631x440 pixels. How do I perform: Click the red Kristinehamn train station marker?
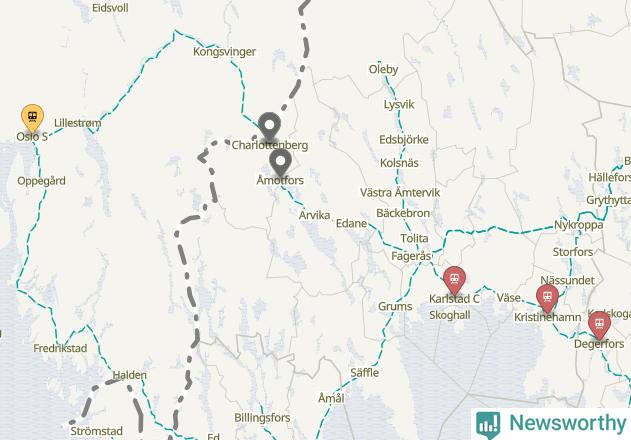[x=547, y=298]
